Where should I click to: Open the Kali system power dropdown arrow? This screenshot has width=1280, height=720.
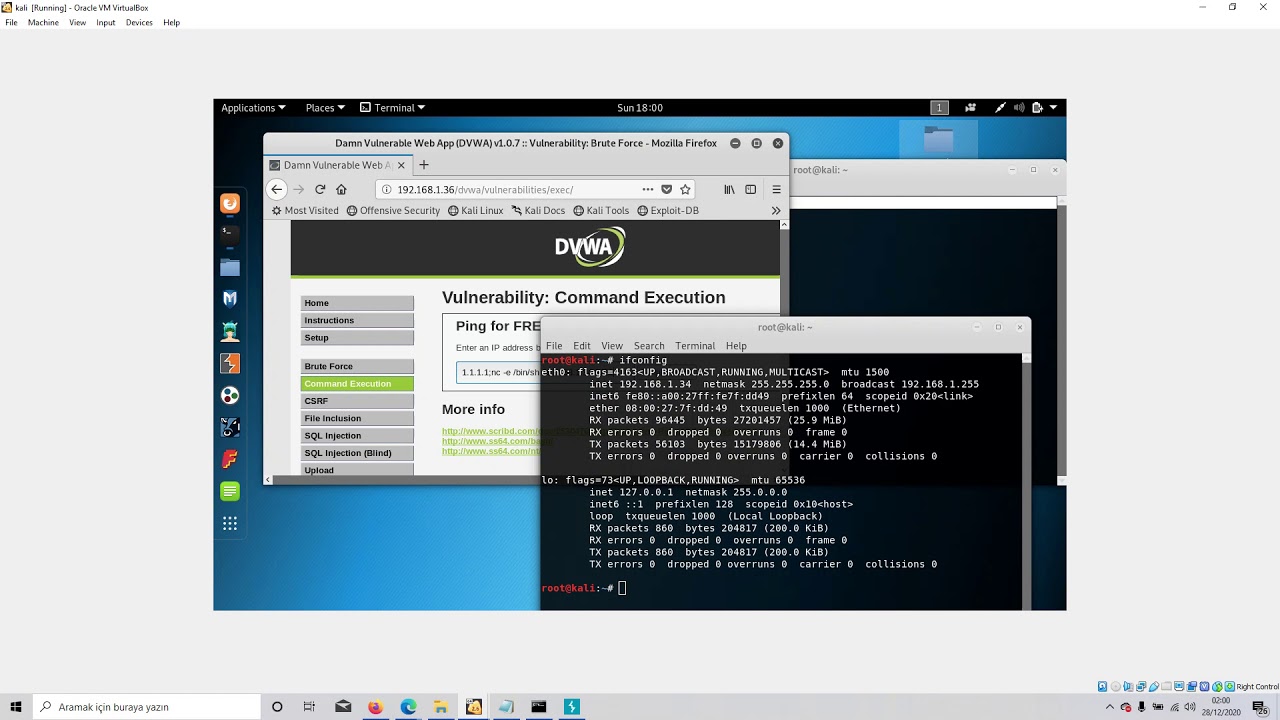pyautogui.click(x=1053, y=107)
